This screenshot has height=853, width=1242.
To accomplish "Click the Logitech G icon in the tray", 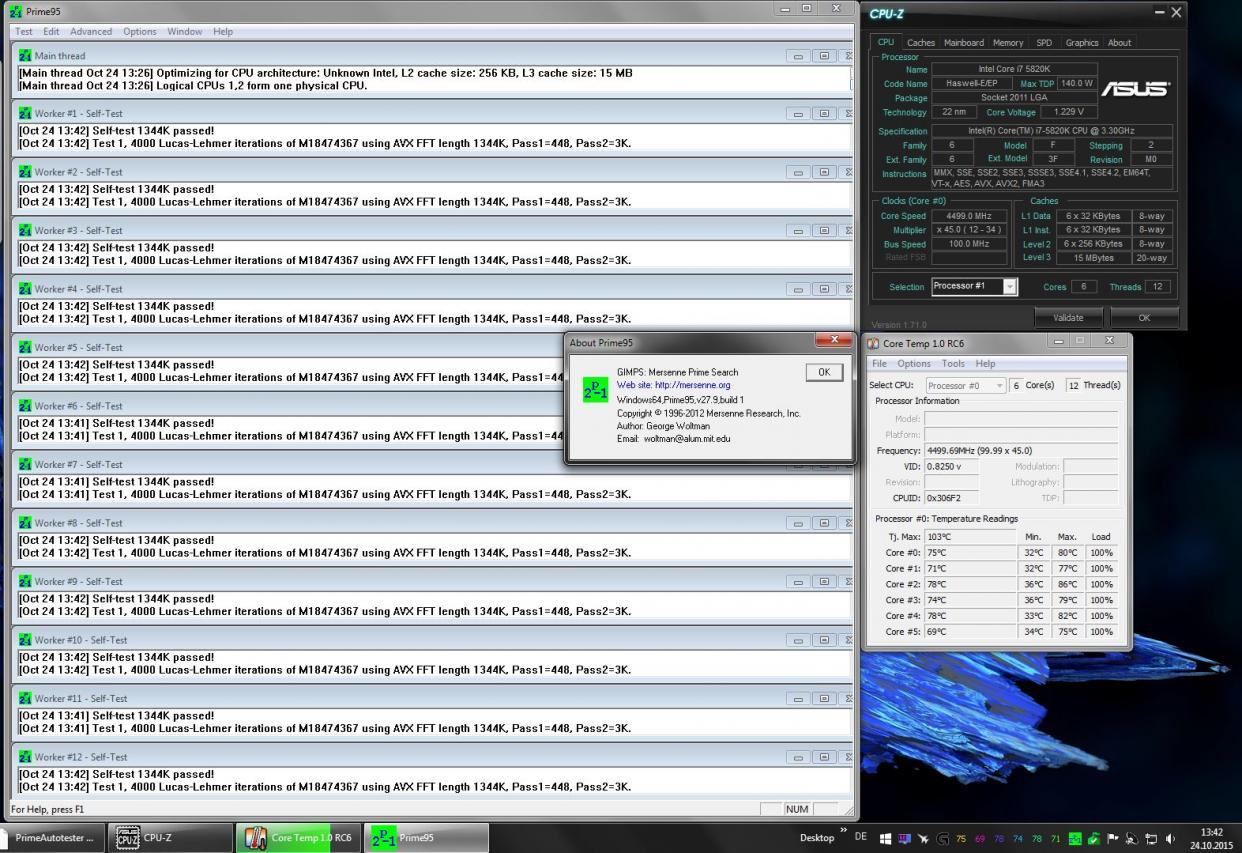I will (942, 839).
